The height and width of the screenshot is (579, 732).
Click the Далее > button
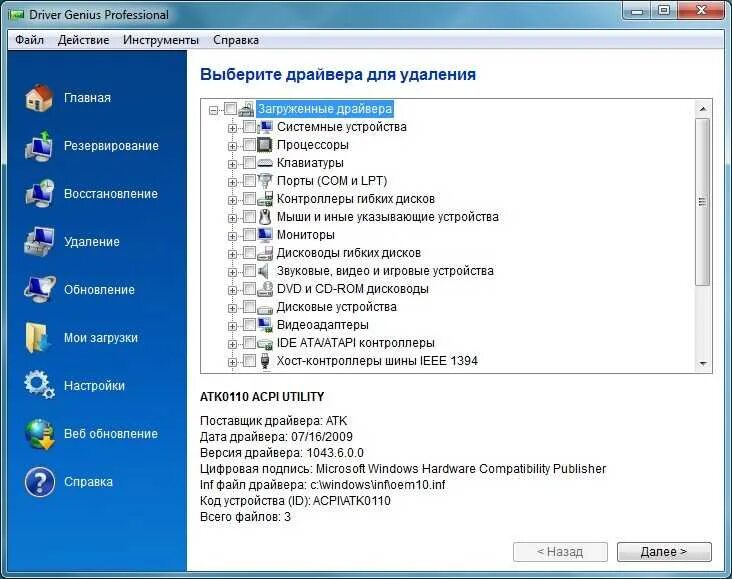[664, 552]
